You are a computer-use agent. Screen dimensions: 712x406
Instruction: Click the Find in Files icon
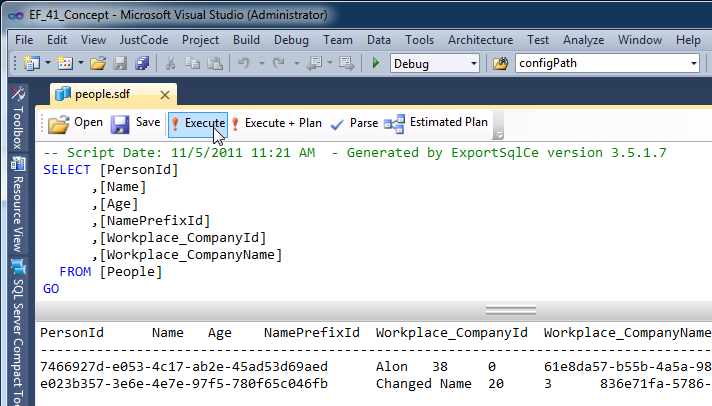click(x=500, y=63)
